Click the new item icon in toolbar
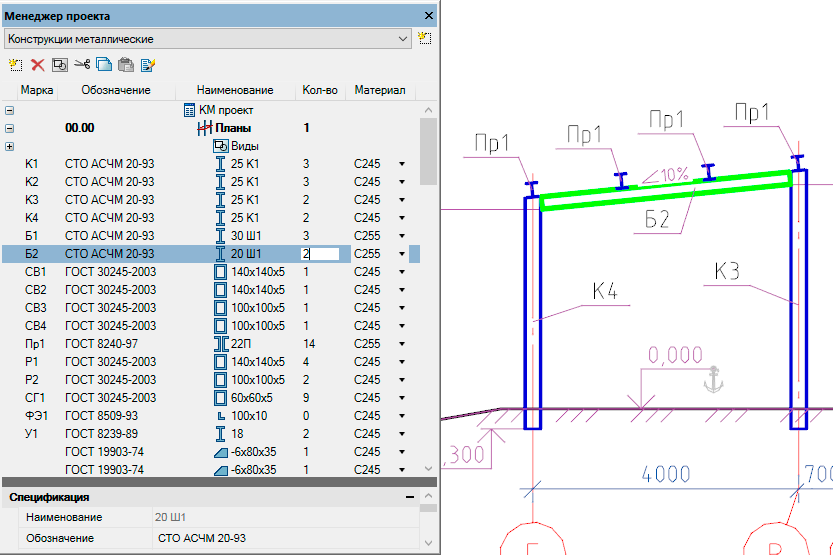This screenshot has width=833, height=555. [x=15, y=65]
